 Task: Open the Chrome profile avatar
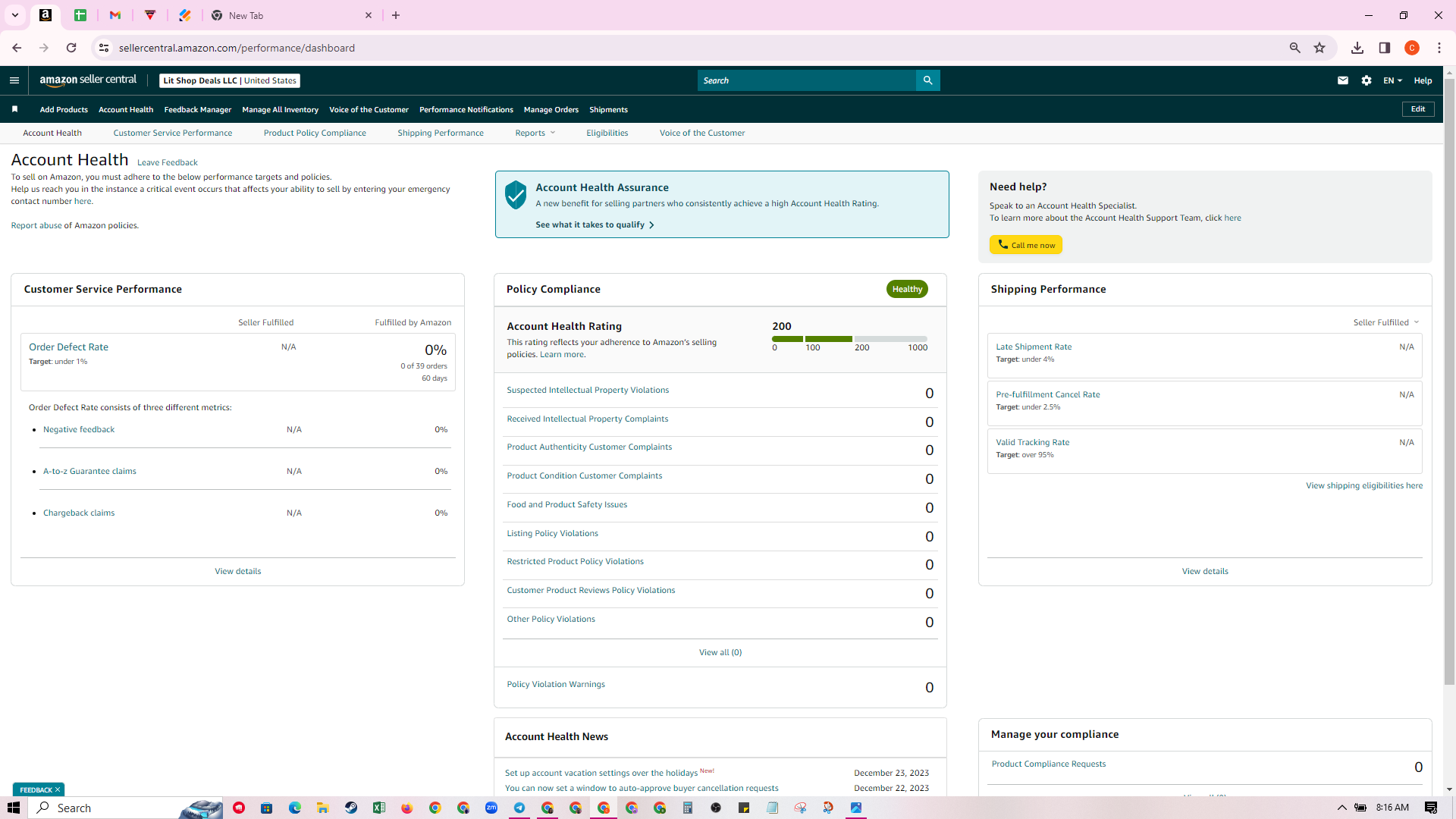1412,48
